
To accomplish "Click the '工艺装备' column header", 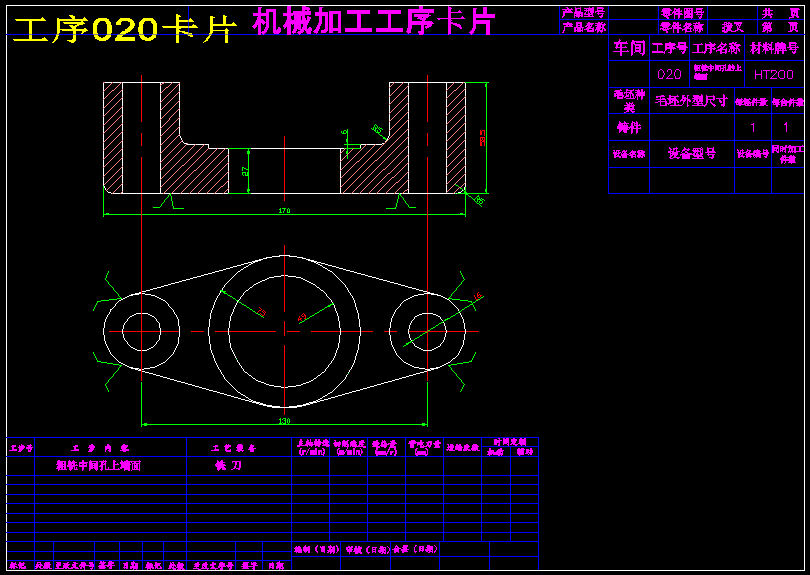I will [x=234, y=448].
